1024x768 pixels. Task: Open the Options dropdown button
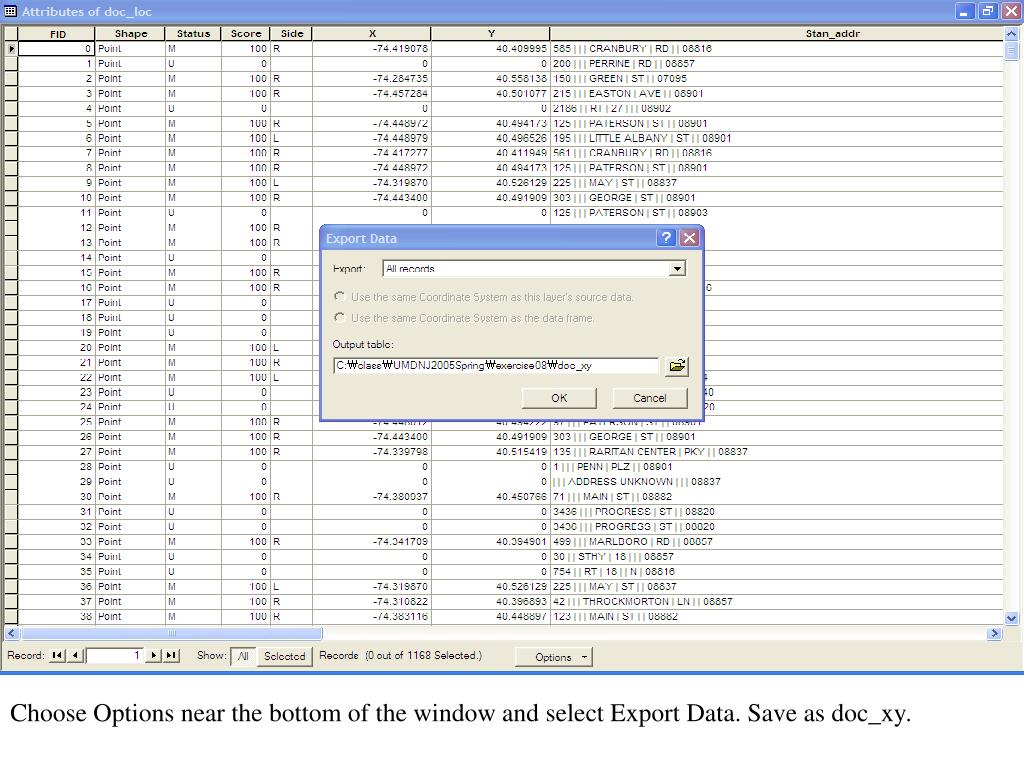coord(554,657)
